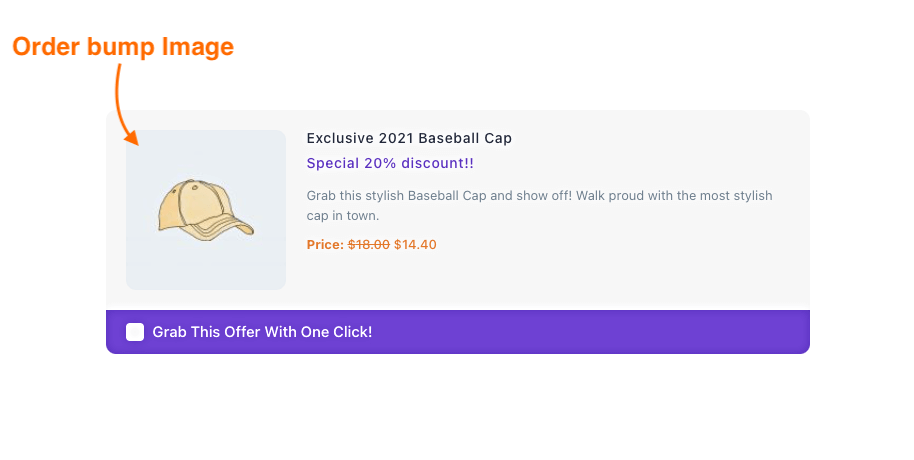Click the discounted $14.40 price

point(415,245)
